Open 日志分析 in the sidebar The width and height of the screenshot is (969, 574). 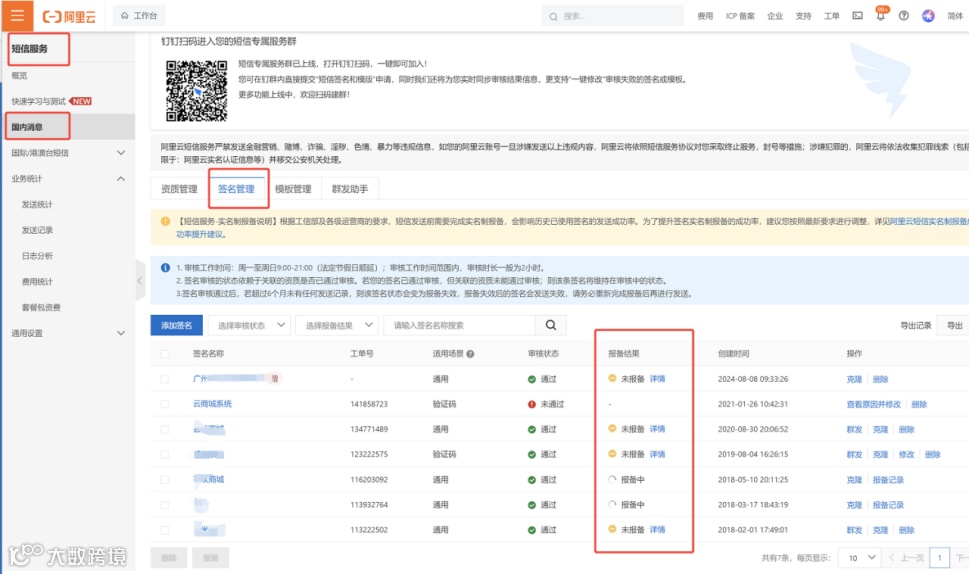(x=37, y=256)
